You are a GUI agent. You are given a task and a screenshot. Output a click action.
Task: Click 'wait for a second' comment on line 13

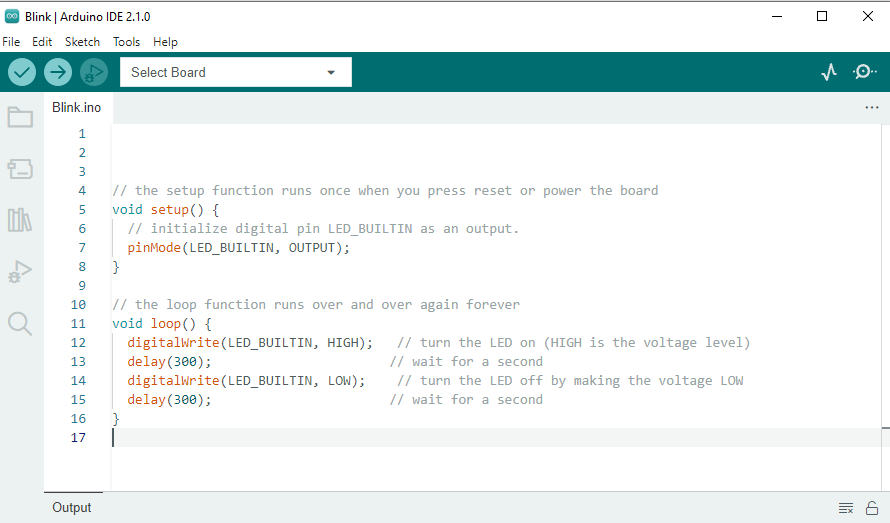point(466,362)
